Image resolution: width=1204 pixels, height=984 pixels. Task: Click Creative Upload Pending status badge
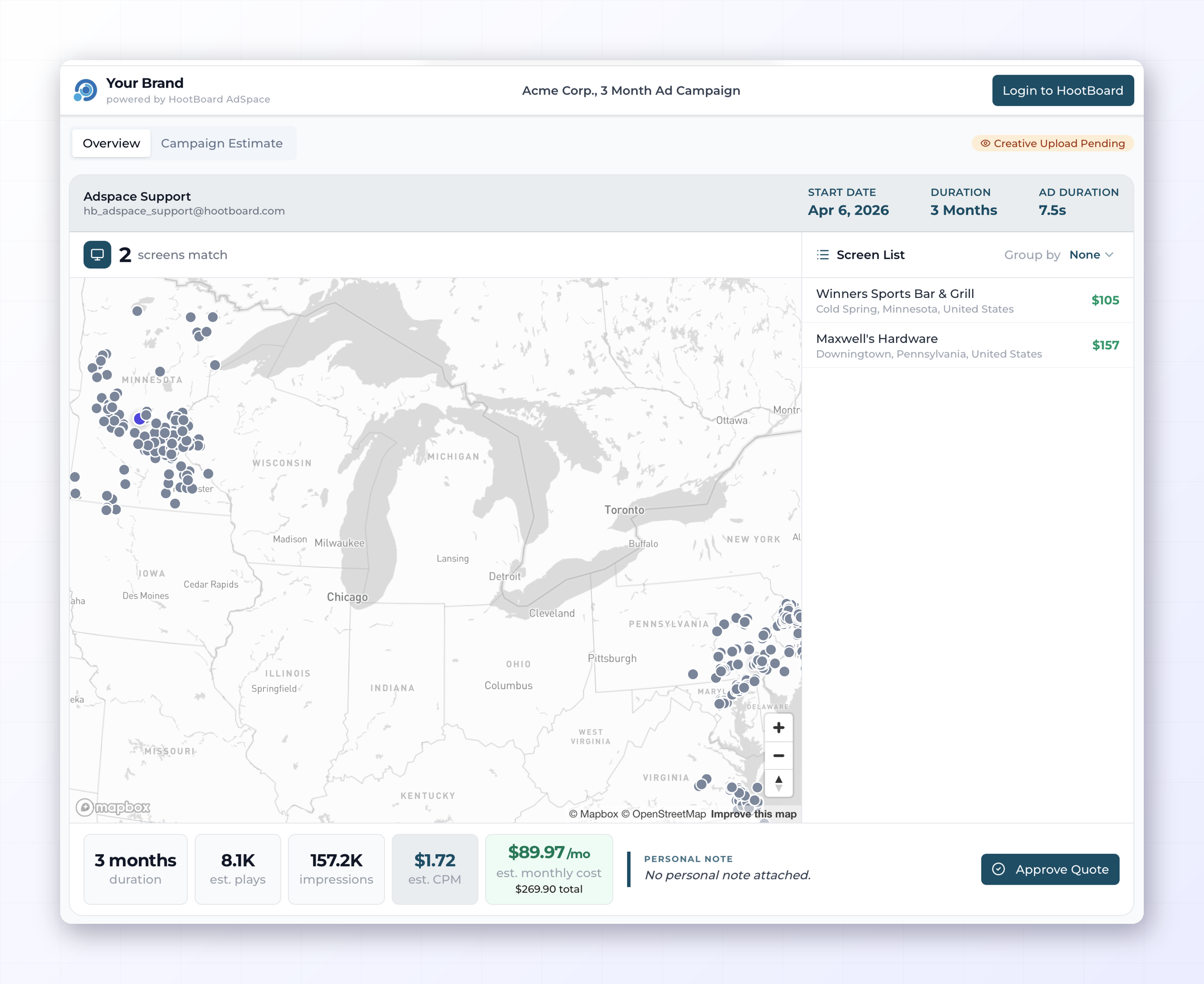point(1052,143)
